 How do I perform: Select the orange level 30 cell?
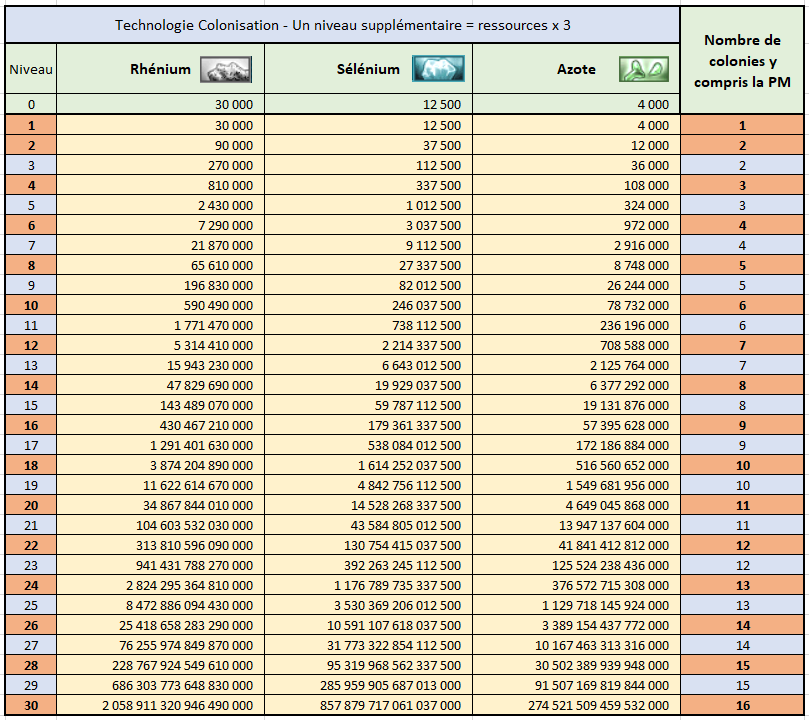coord(31,705)
